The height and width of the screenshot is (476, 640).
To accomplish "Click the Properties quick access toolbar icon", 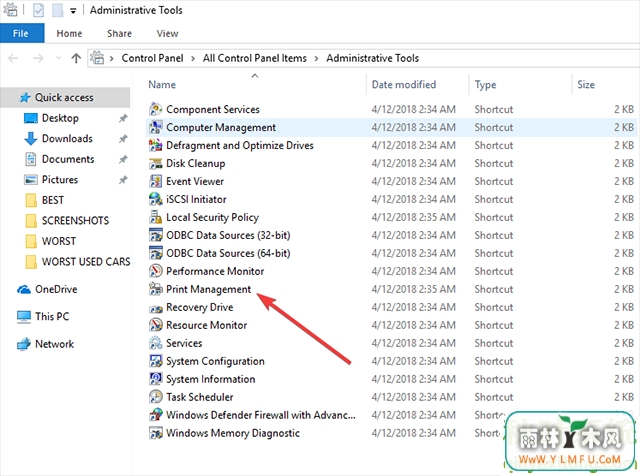I will coord(38,10).
